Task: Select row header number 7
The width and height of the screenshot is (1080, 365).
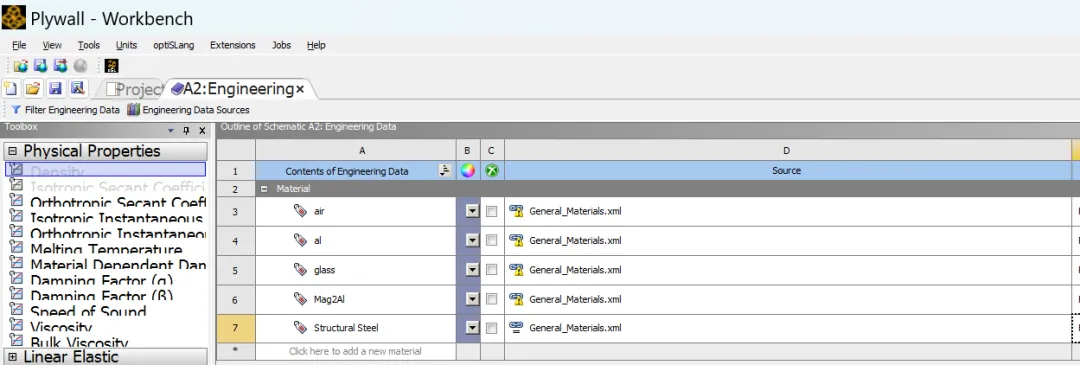Action: click(x=236, y=328)
